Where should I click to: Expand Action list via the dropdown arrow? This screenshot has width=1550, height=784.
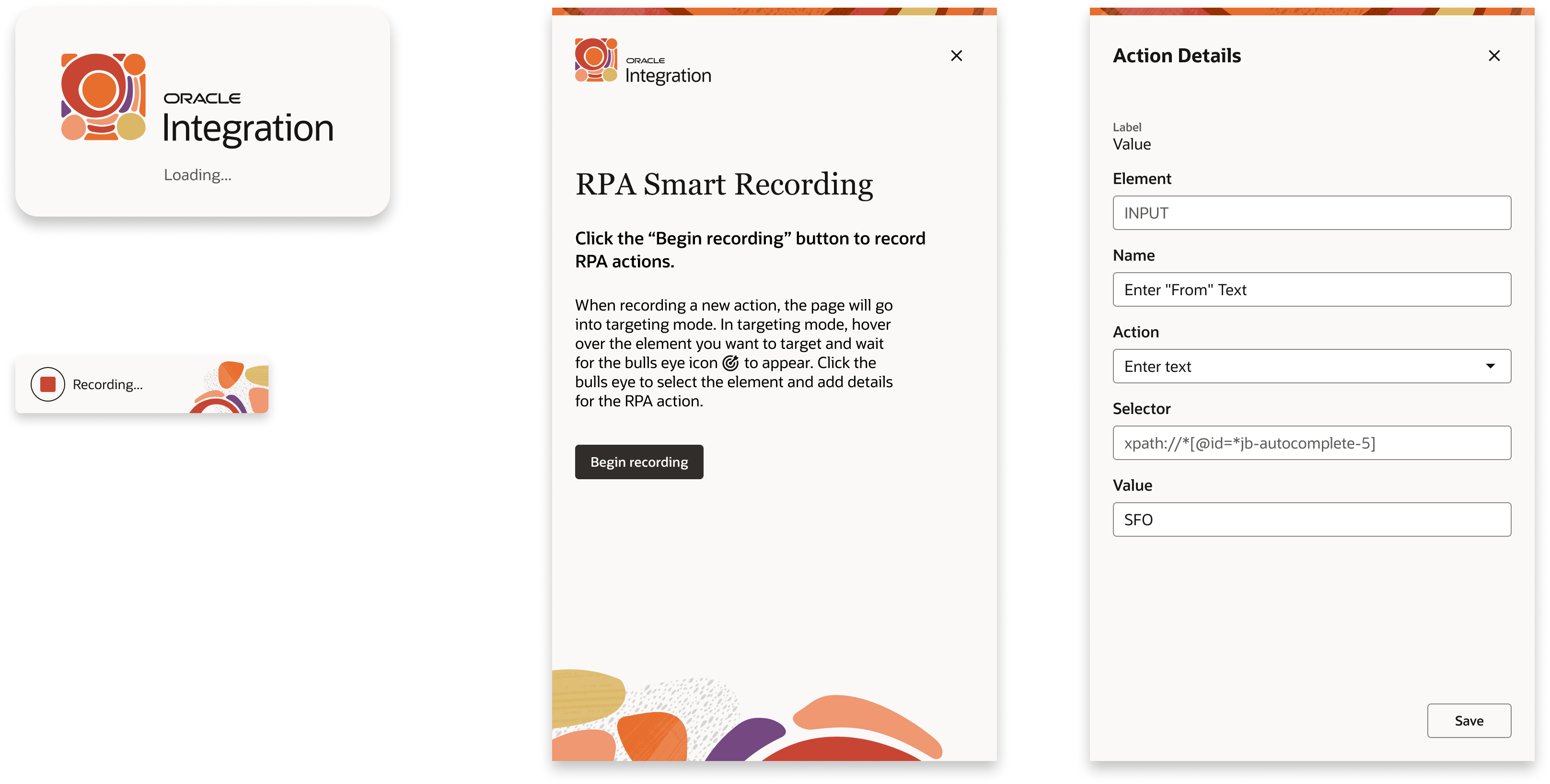point(1490,366)
